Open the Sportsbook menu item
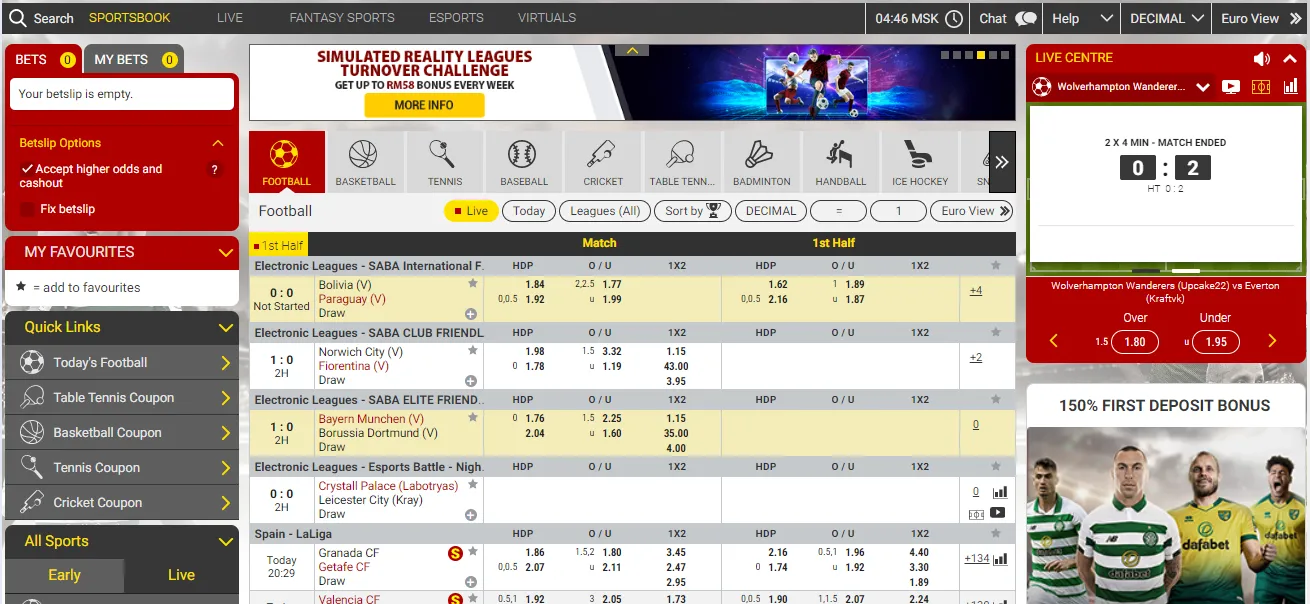Screen dimensions: 1310x604 130,18
